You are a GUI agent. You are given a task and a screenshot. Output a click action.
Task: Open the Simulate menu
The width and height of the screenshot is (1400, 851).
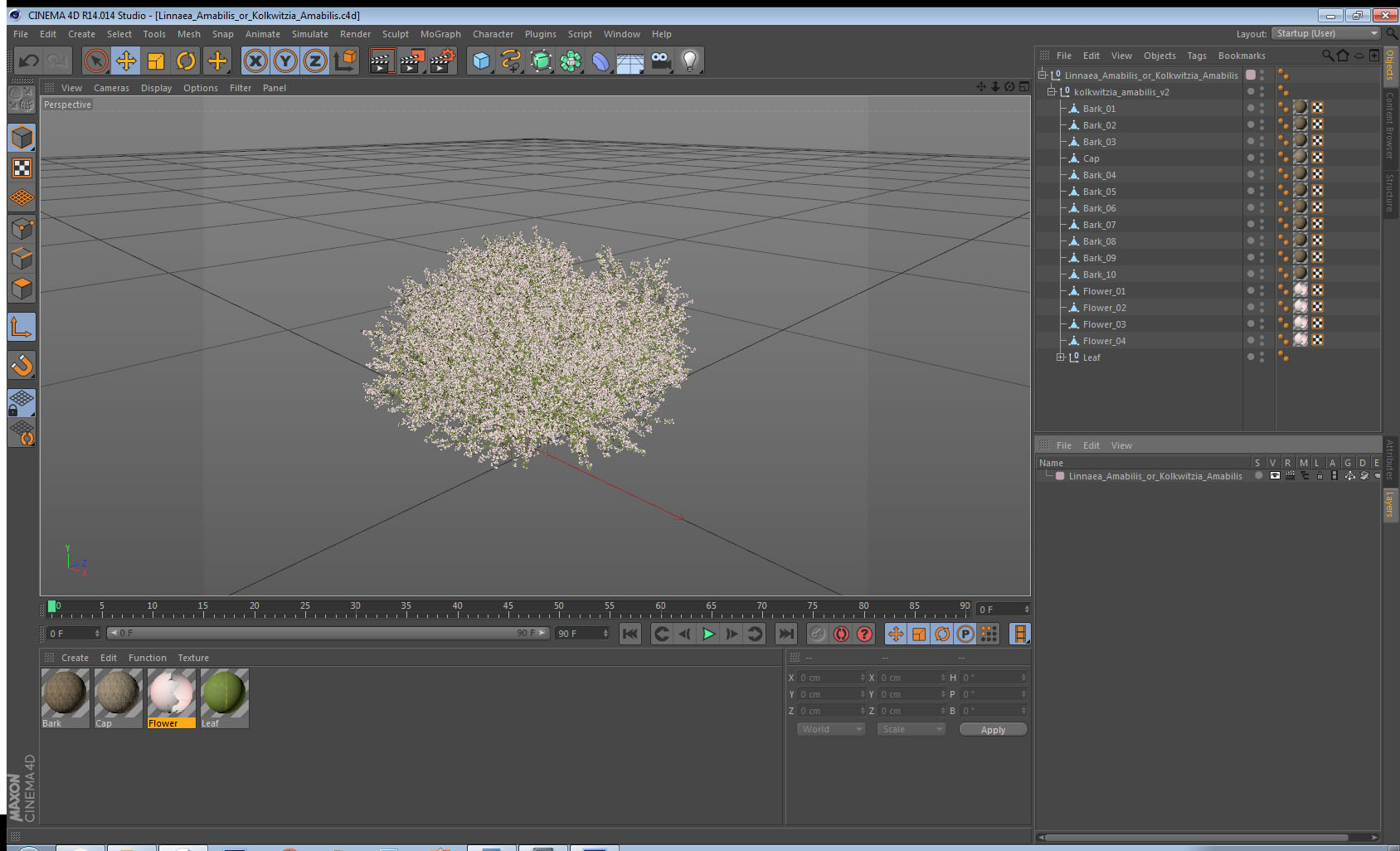pos(310,34)
